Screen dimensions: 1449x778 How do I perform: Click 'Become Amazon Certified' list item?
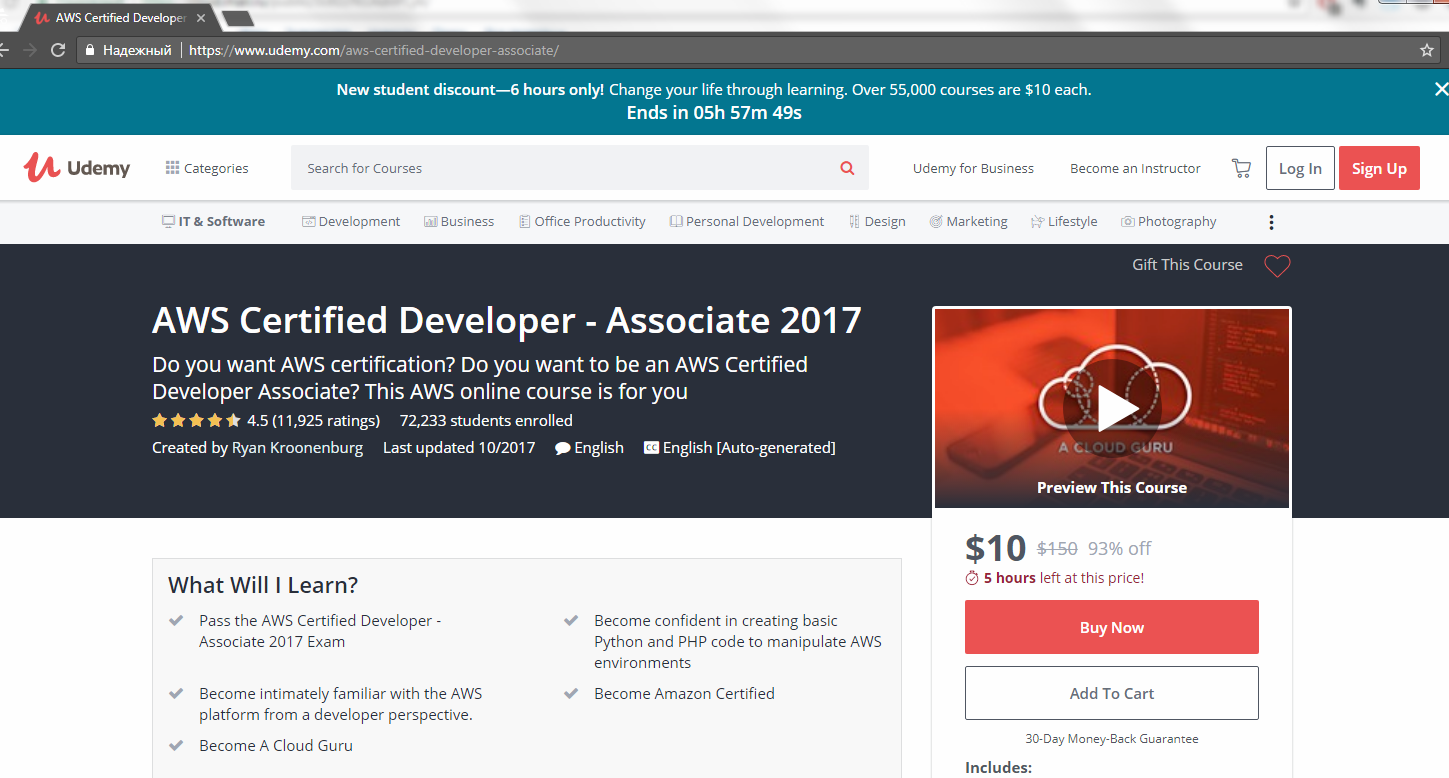684,693
